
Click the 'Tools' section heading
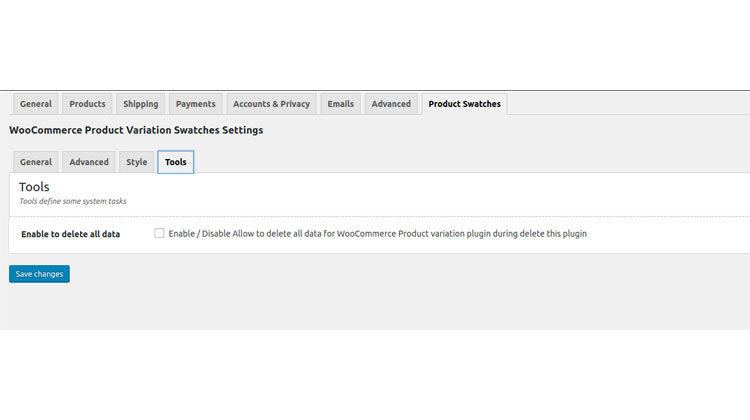click(x=34, y=187)
